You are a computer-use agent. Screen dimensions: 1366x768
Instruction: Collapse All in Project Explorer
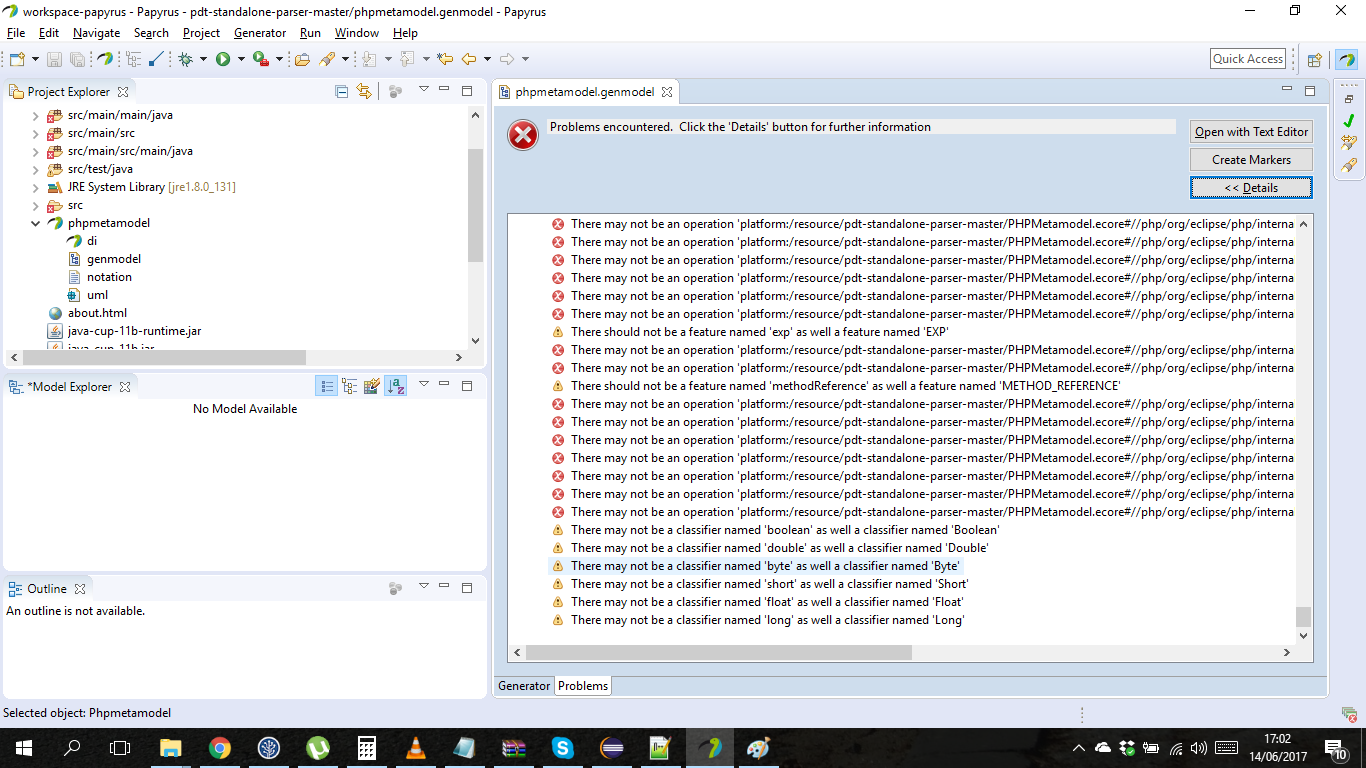coord(341,91)
